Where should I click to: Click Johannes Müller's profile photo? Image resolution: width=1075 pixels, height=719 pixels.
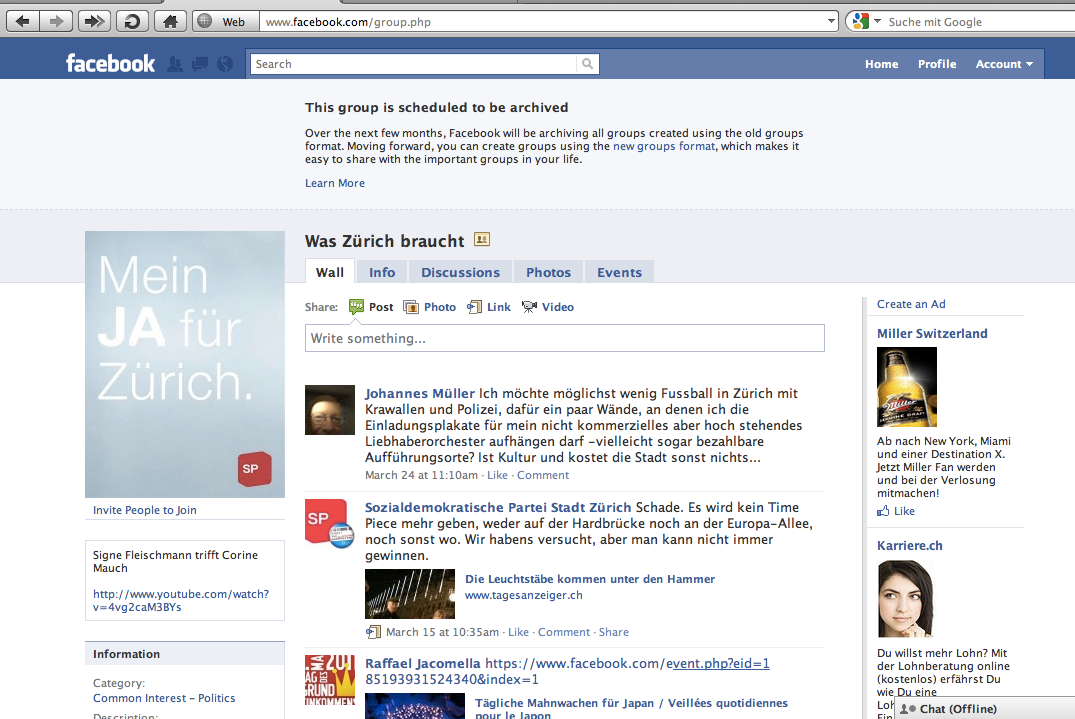[330, 410]
